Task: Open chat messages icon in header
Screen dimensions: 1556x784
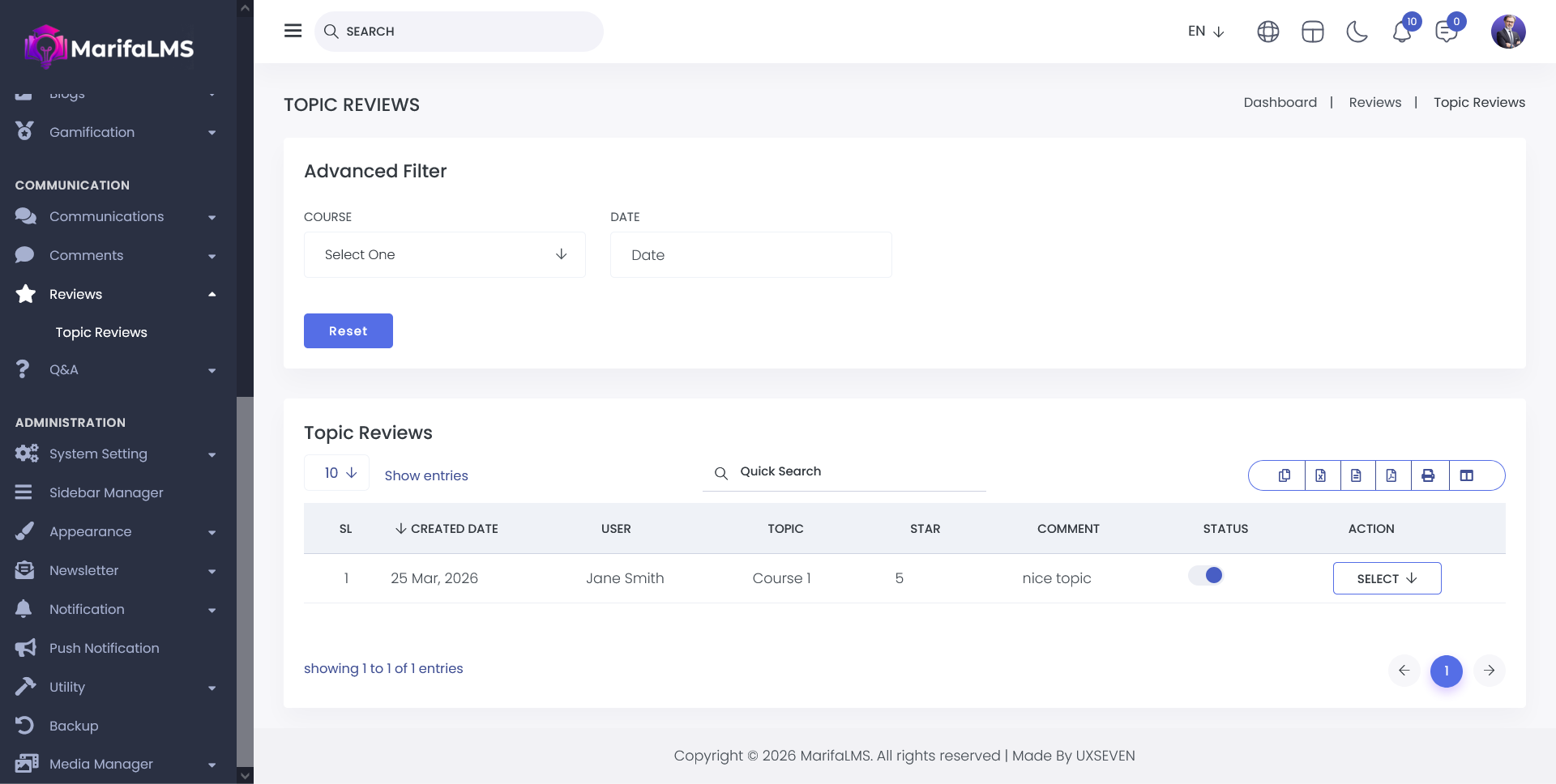Action: [1446, 32]
